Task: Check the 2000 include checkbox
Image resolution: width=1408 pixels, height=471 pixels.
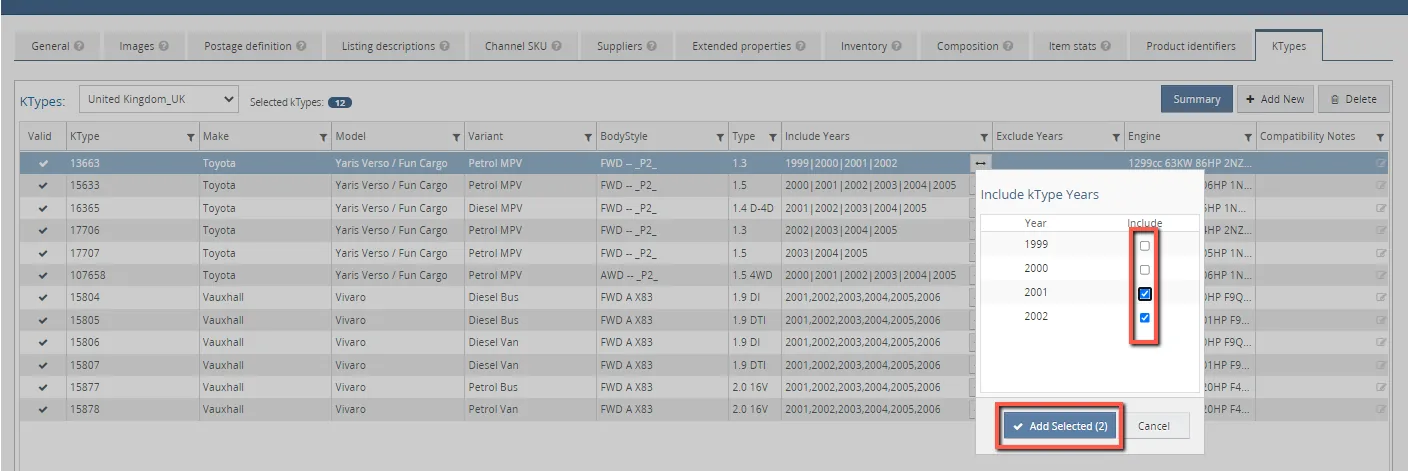Action: 1145,269
